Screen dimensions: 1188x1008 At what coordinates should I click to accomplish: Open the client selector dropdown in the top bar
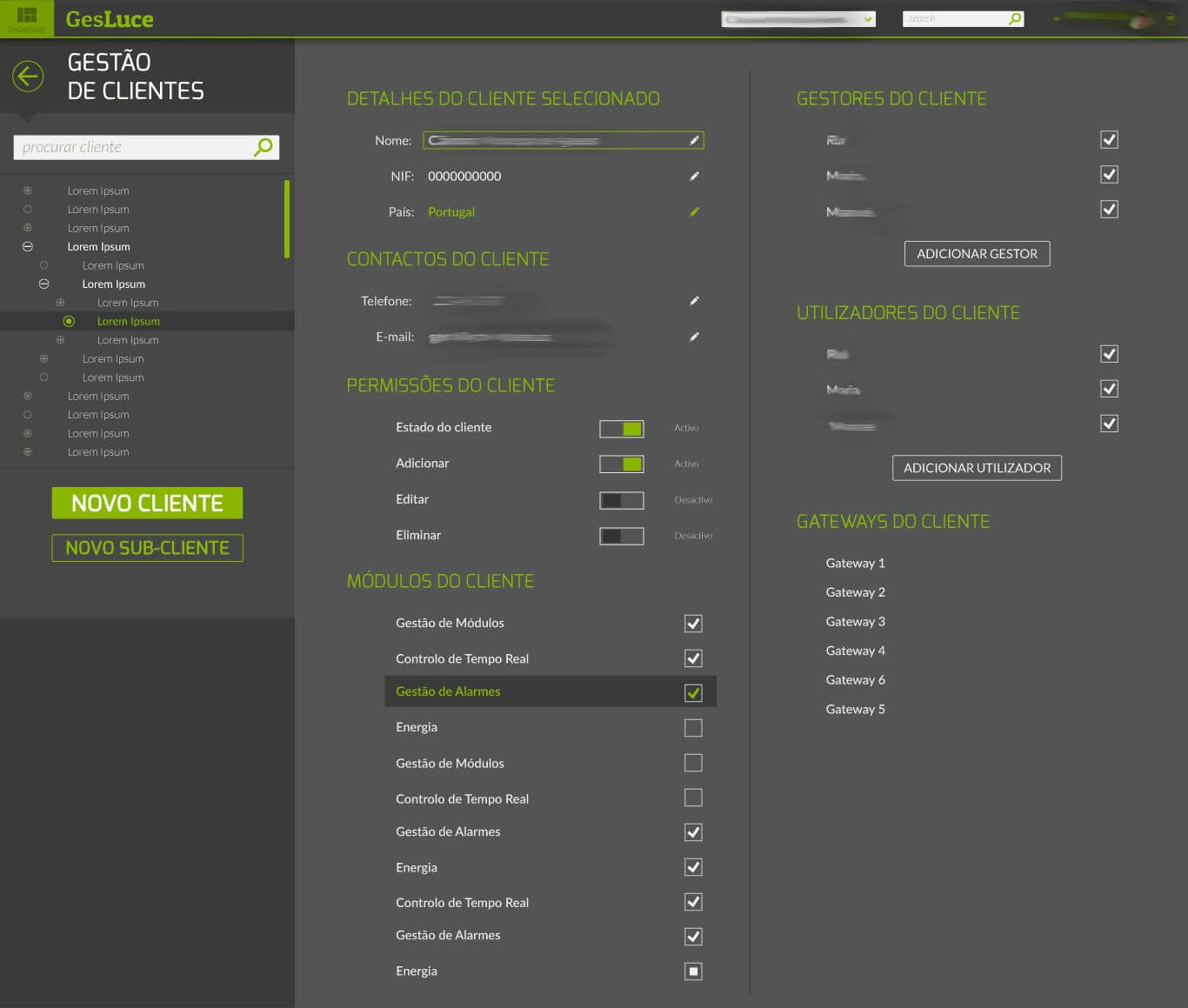pyautogui.click(x=866, y=17)
